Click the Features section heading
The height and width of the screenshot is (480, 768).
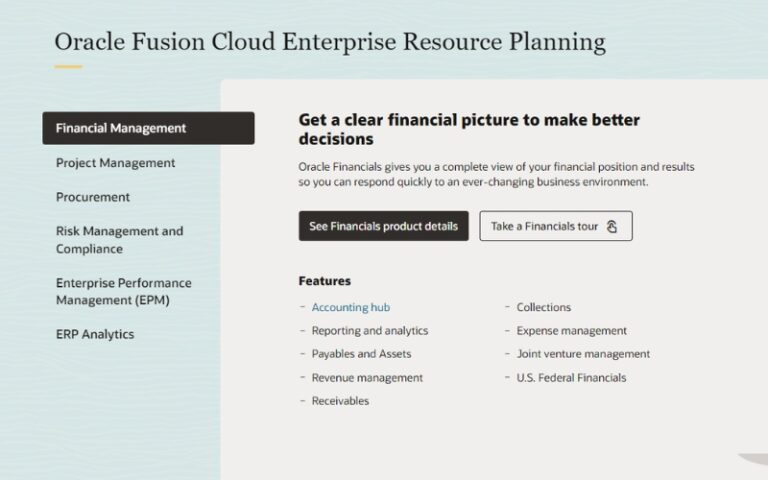tap(325, 281)
